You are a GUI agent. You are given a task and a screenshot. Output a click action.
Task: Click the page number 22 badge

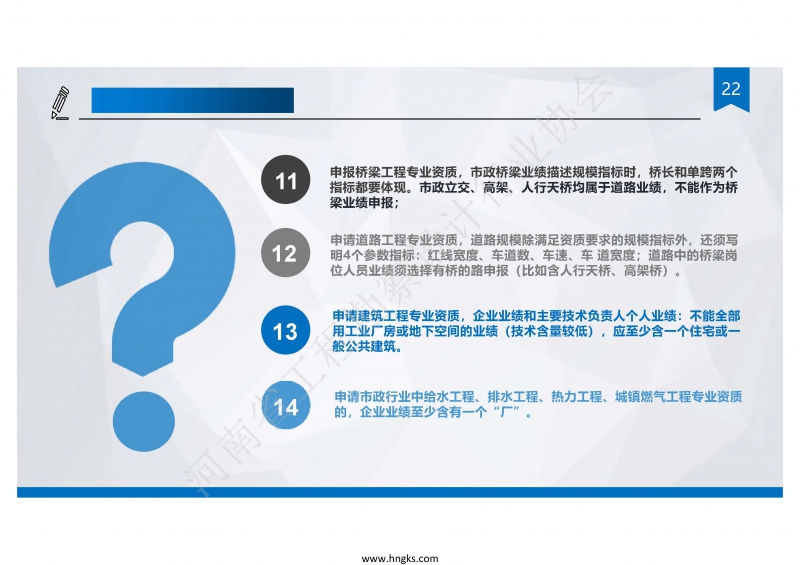[x=731, y=89]
